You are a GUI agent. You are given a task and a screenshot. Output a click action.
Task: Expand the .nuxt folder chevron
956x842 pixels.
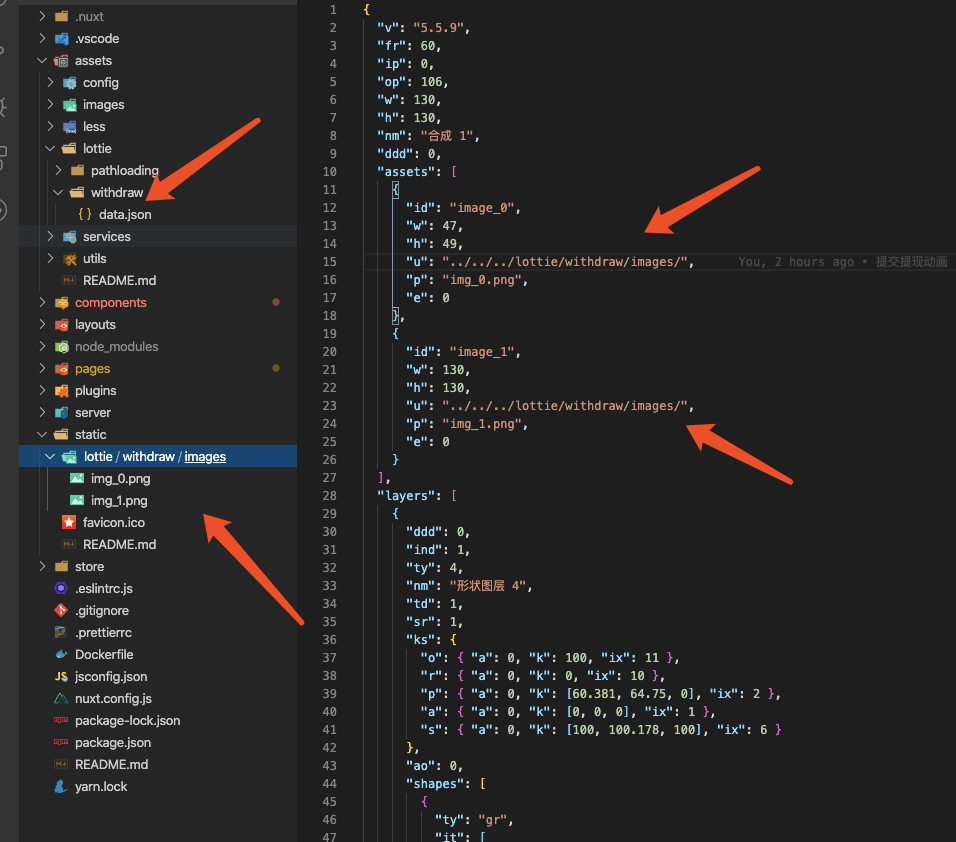click(x=42, y=16)
